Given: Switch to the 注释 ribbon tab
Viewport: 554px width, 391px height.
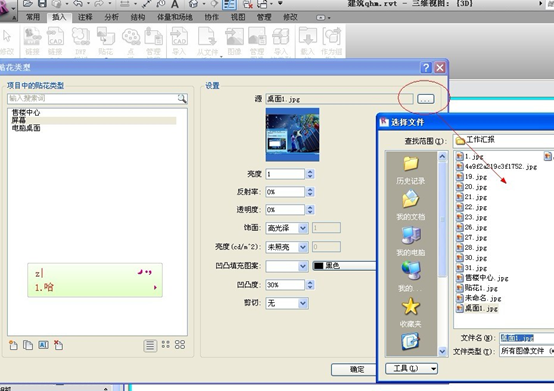Looking at the screenshot, I should 85,17.
